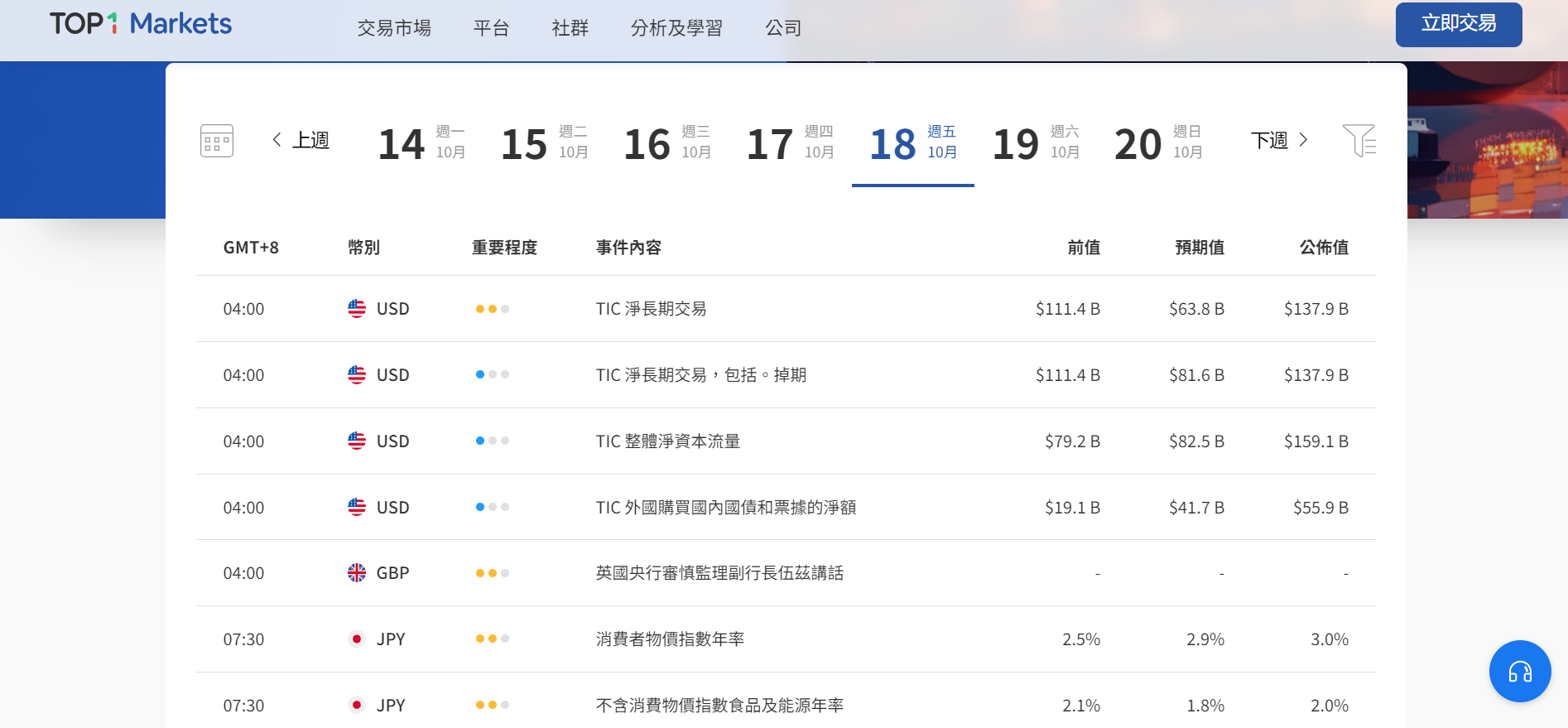Open the calendar date picker icon
Viewport: 1568px width, 728px height.
tap(217, 141)
